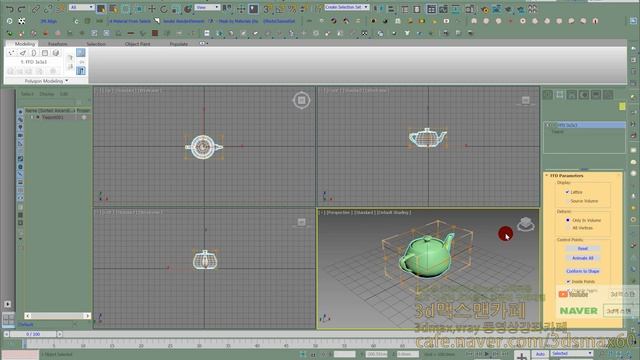Open the Modify command panel tab
The image size is (640, 360).
click(560, 95)
